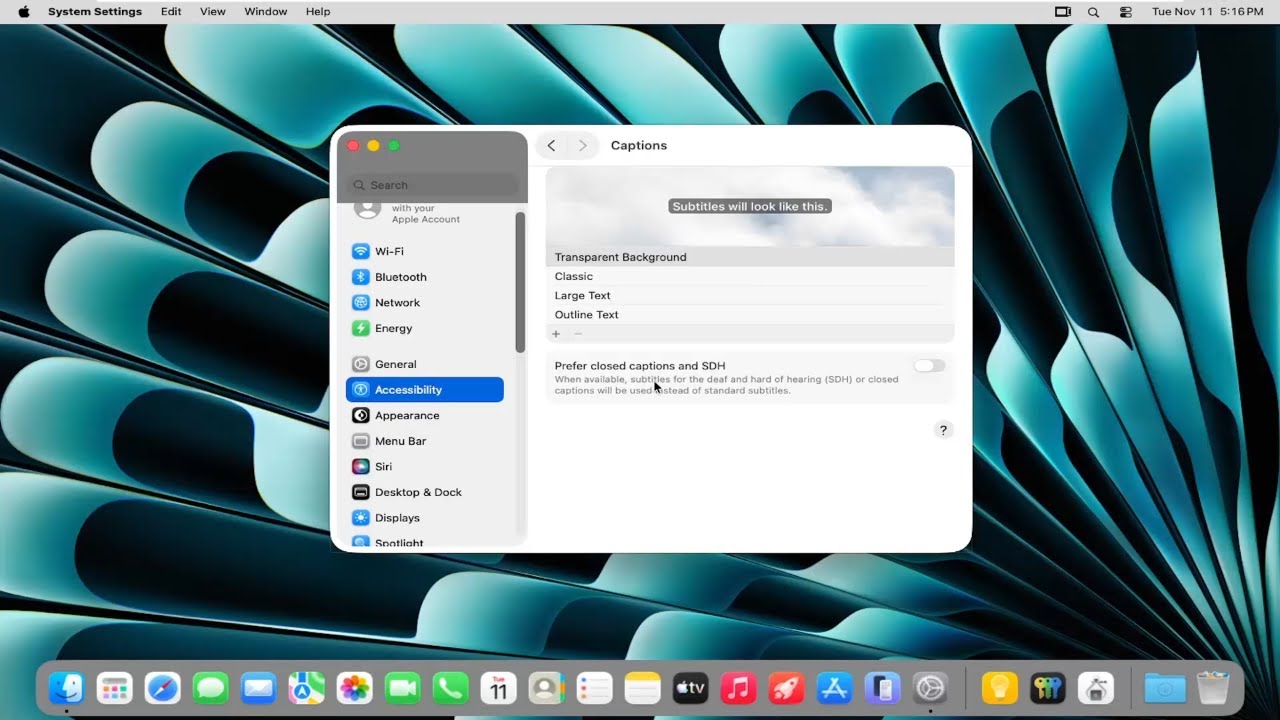
Task: Open Notes from the Dock
Action: point(643,688)
